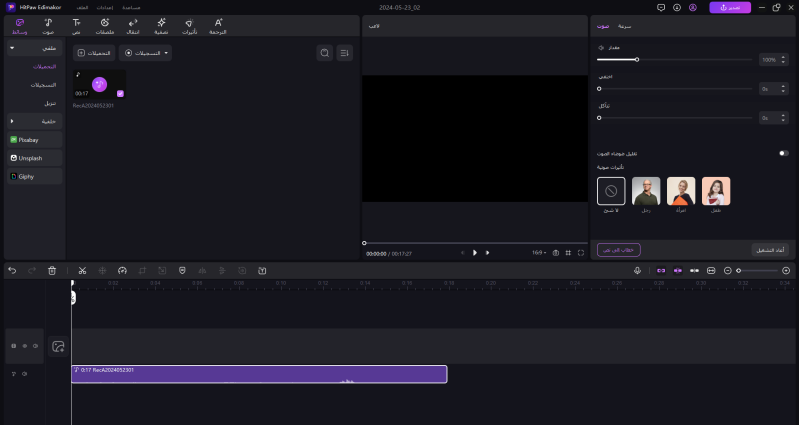This screenshot has width=799, height=425.
Task: Toggle the second purple link-clips icon
Action: (678, 271)
